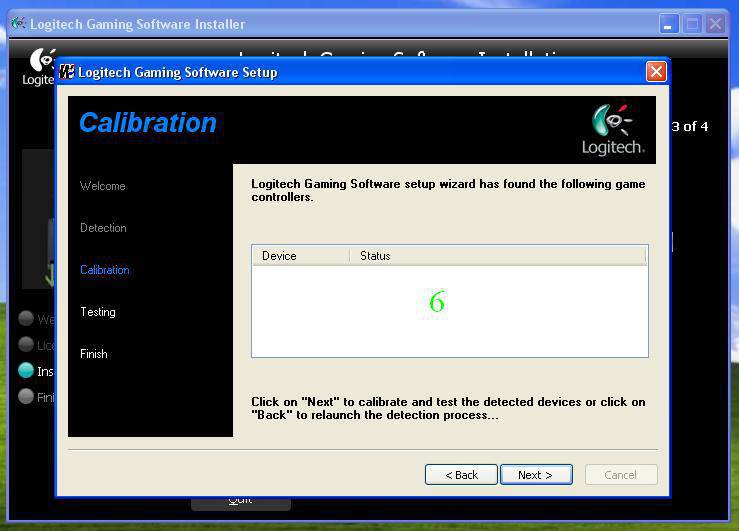Click the 'found the following game controllers' text
This screenshot has width=739, height=531.
[448, 190]
